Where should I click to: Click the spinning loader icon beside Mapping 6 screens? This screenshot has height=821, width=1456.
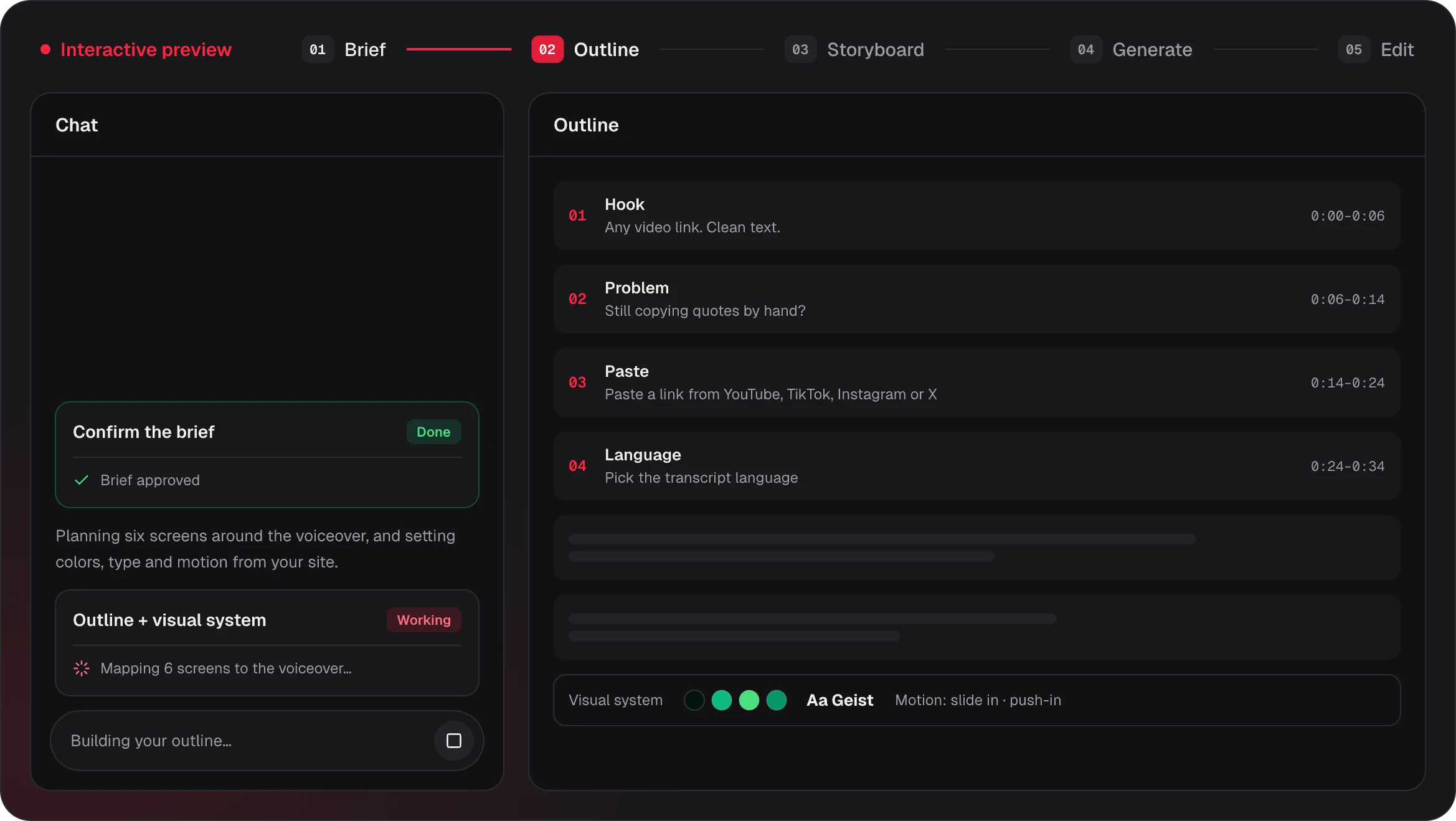click(x=82, y=668)
